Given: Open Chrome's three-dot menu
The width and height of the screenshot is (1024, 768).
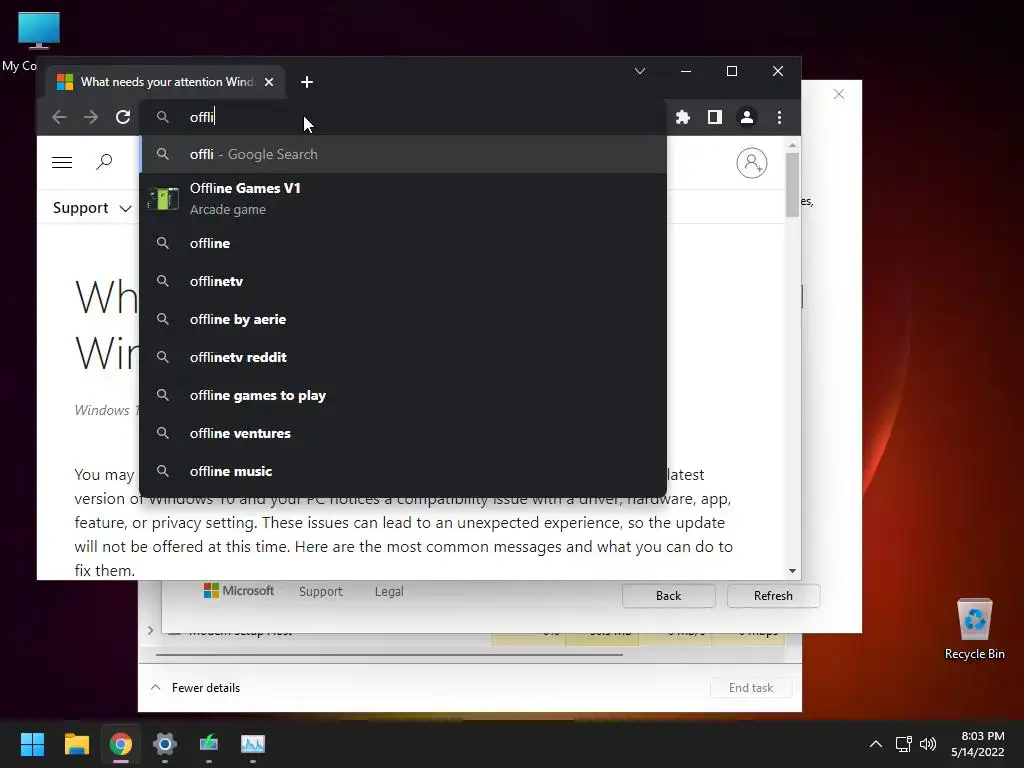Looking at the screenshot, I should click(779, 117).
